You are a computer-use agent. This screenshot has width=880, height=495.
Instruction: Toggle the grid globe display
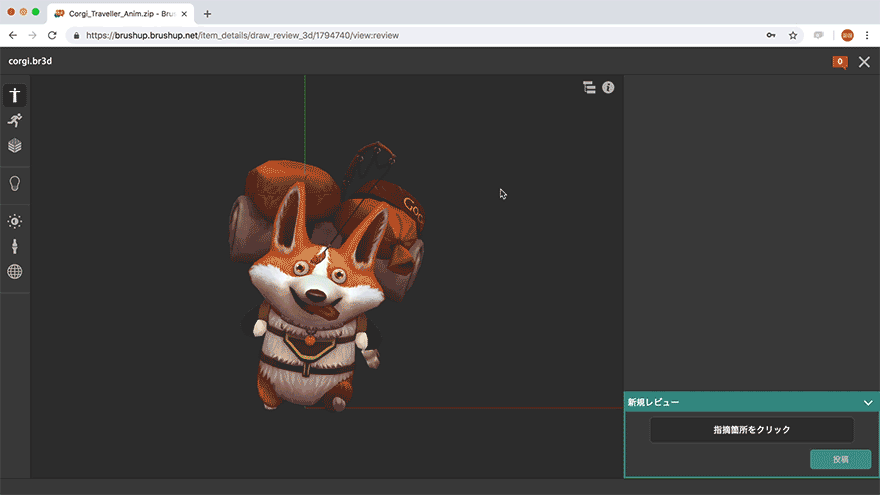(15, 272)
